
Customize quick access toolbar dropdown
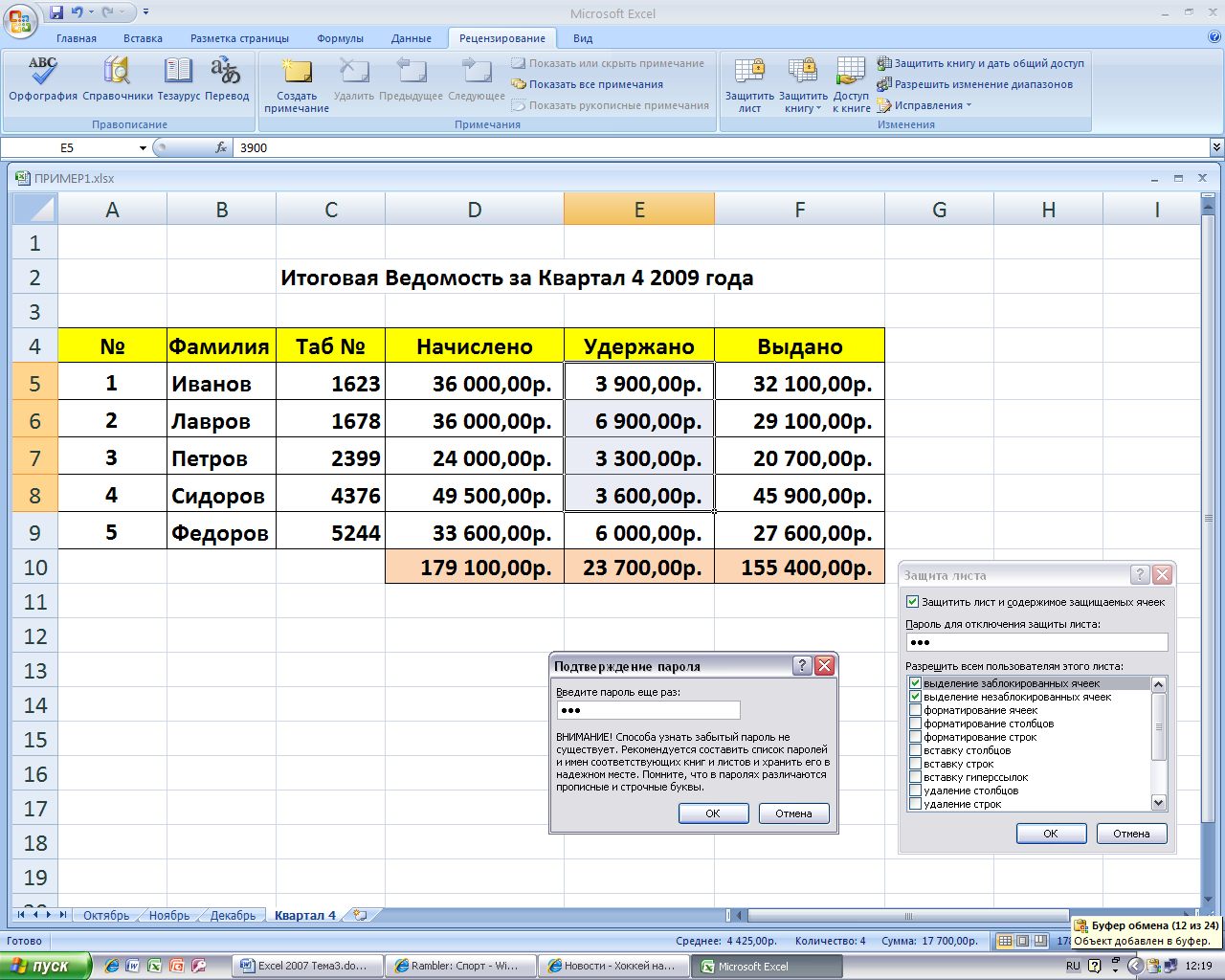(x=145, y=12)
